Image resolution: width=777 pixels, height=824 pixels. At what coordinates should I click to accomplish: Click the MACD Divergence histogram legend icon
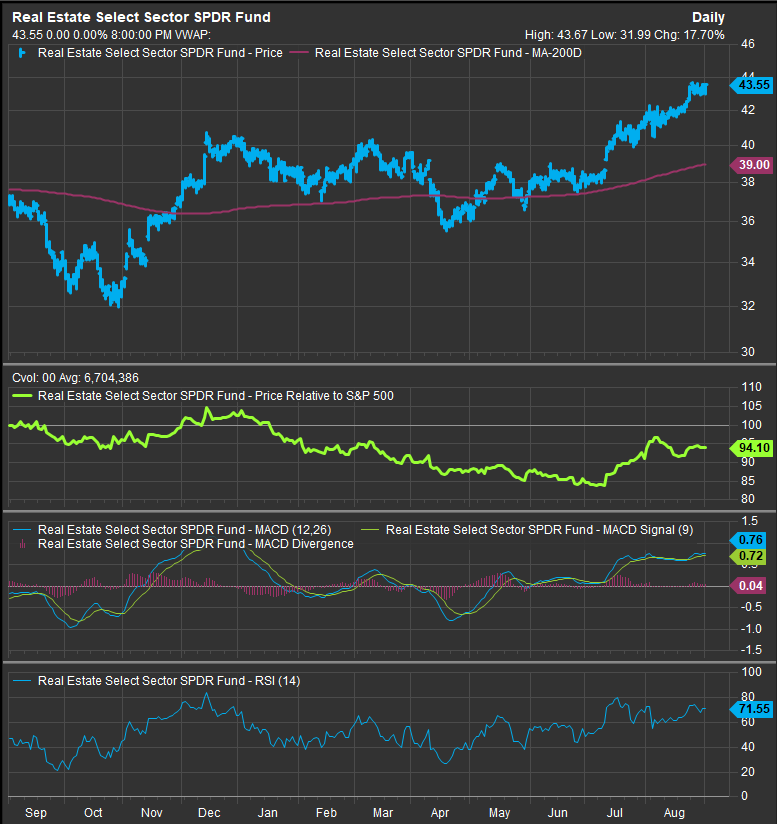pyautogui.click(x=22, y=544)
